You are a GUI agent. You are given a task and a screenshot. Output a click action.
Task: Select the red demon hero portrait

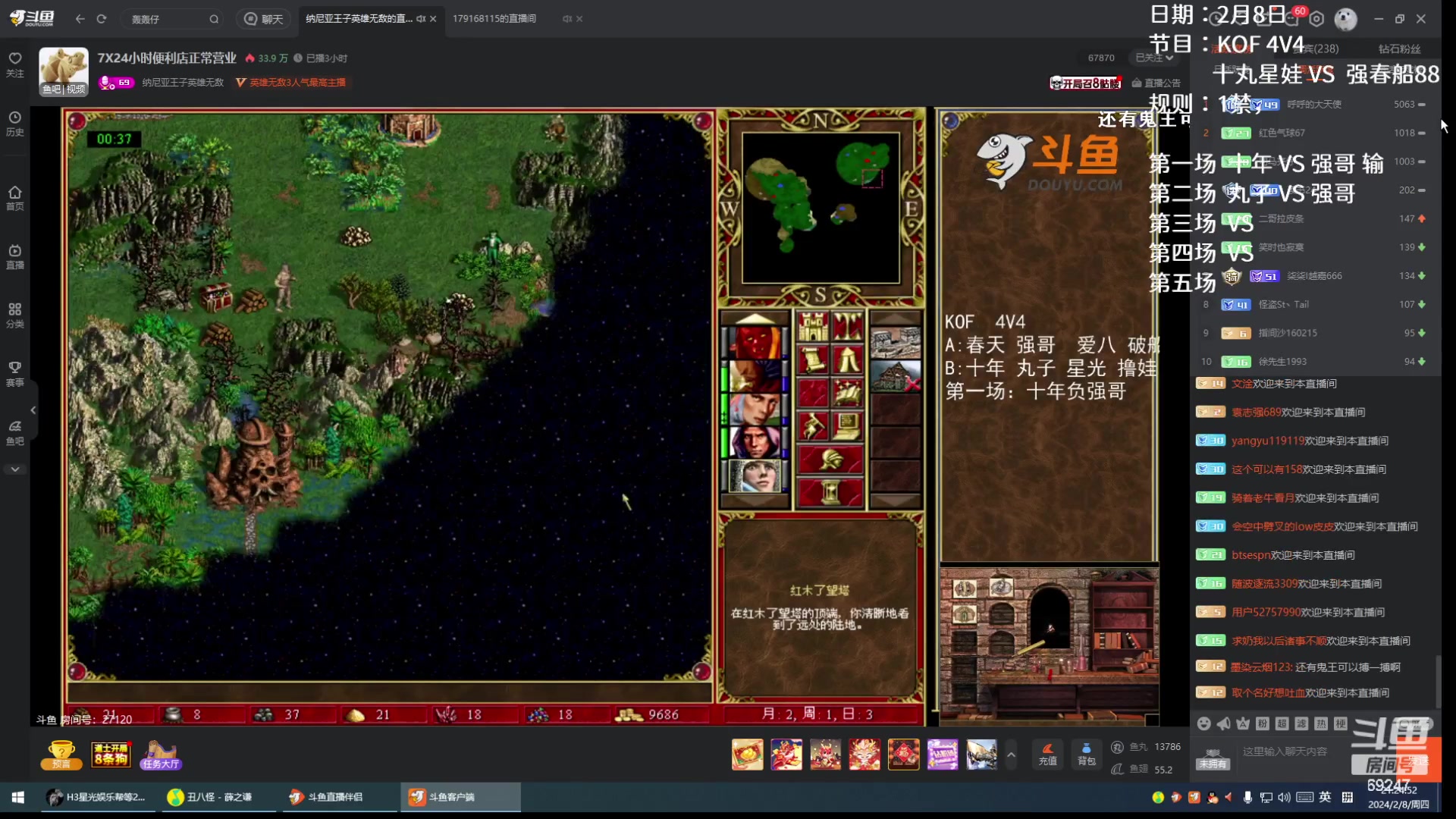(755, 343)
